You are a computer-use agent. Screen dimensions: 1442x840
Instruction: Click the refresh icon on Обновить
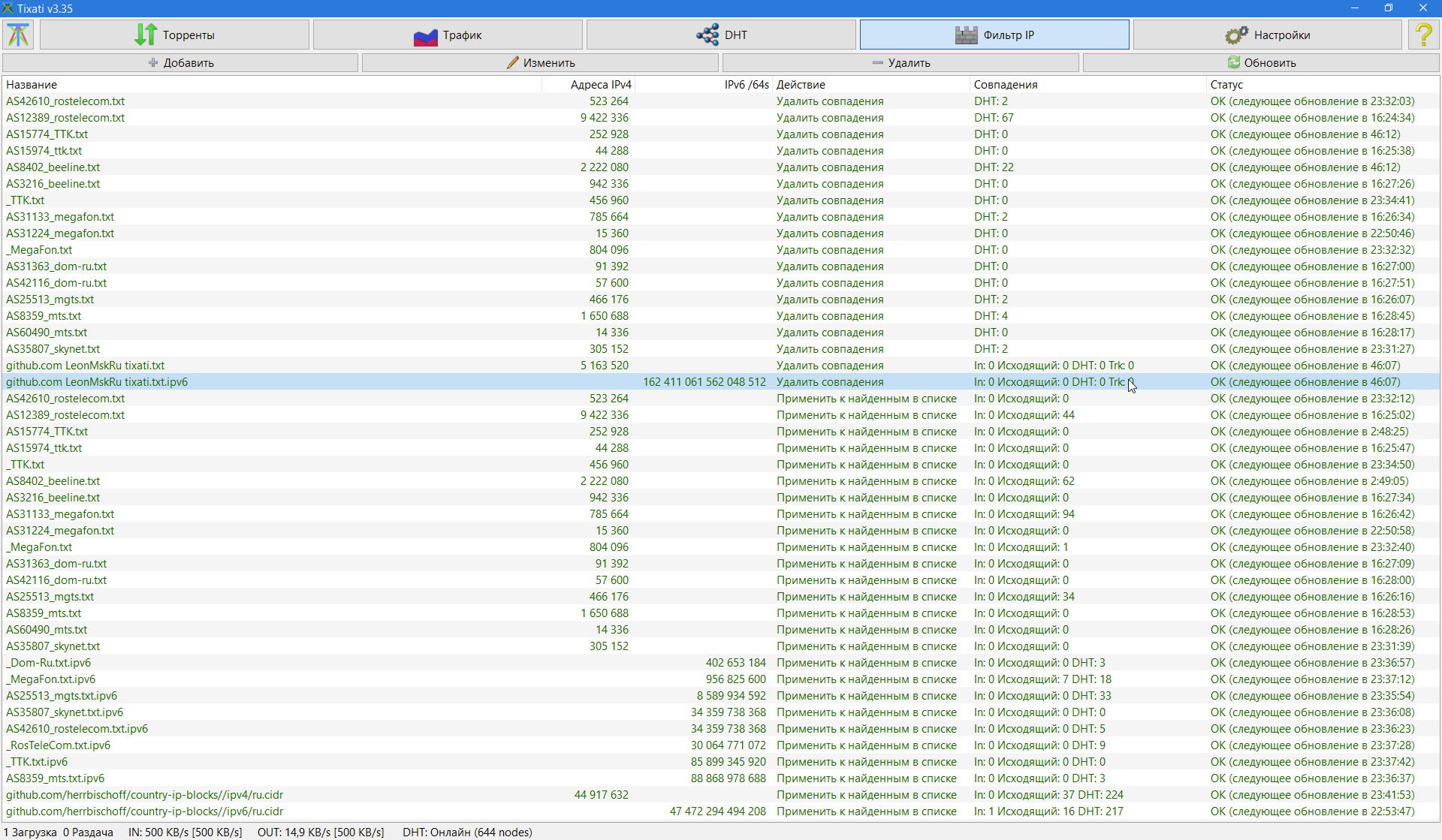pos(1234,62)
